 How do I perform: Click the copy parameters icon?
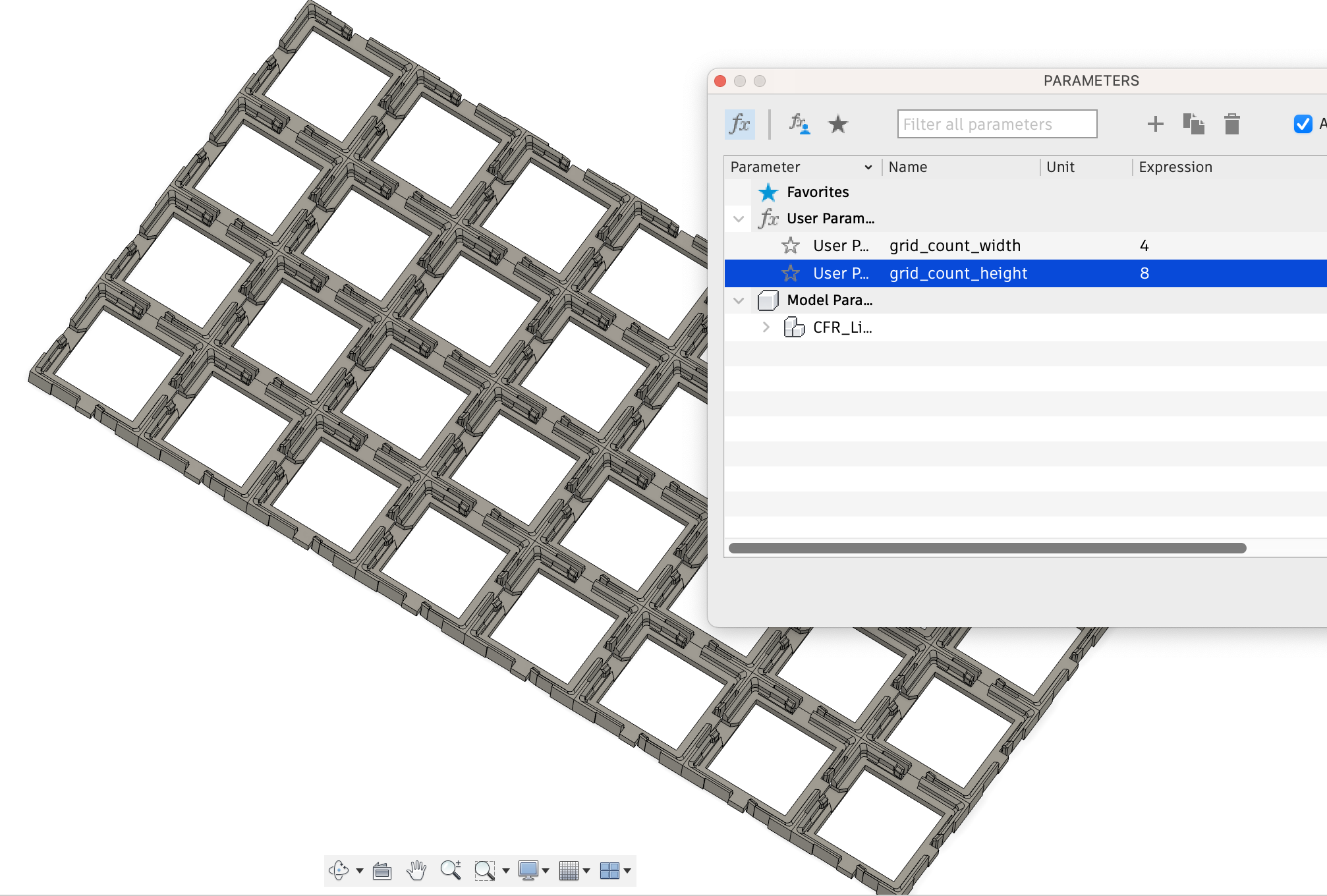pyautogui.click(x=1193, y=124)
